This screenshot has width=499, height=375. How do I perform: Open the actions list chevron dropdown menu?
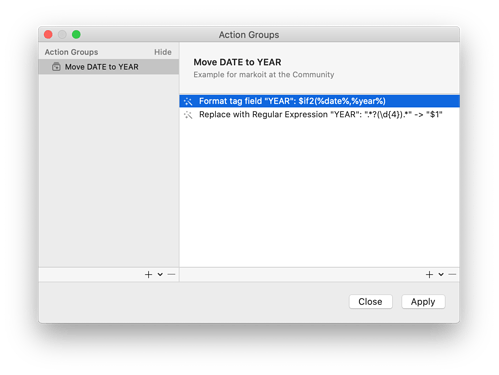click(441, 274)
